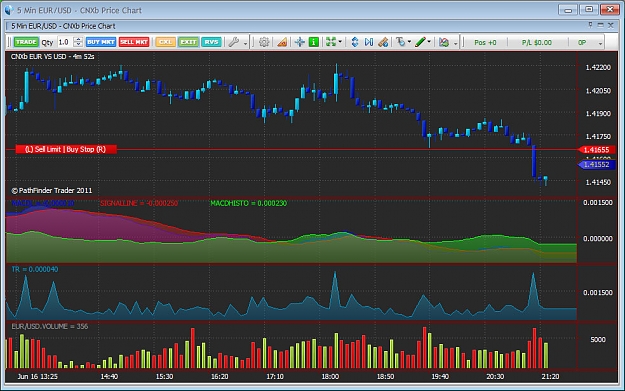
Task: Select the green pencil drawing tool
Action: tap(420, 42)
